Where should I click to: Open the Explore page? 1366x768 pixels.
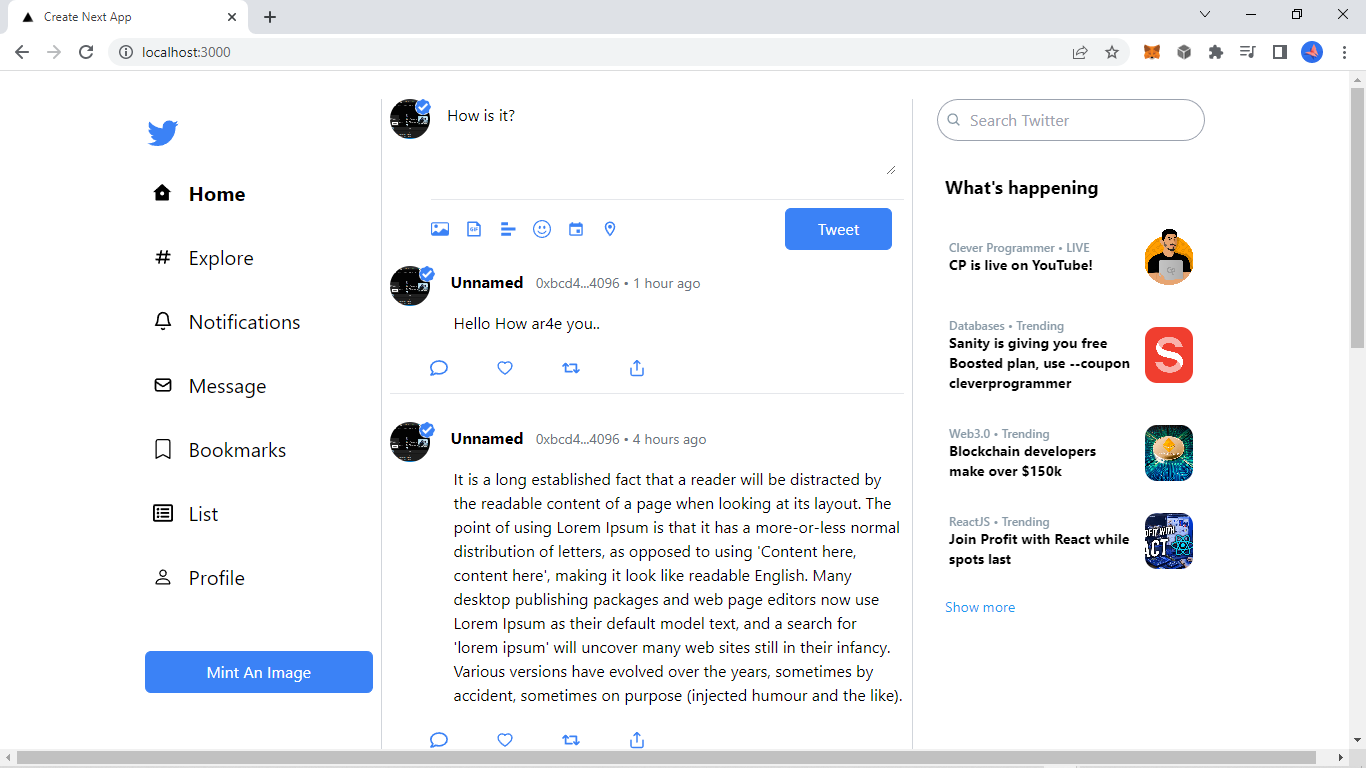click(x=203, y=258)
